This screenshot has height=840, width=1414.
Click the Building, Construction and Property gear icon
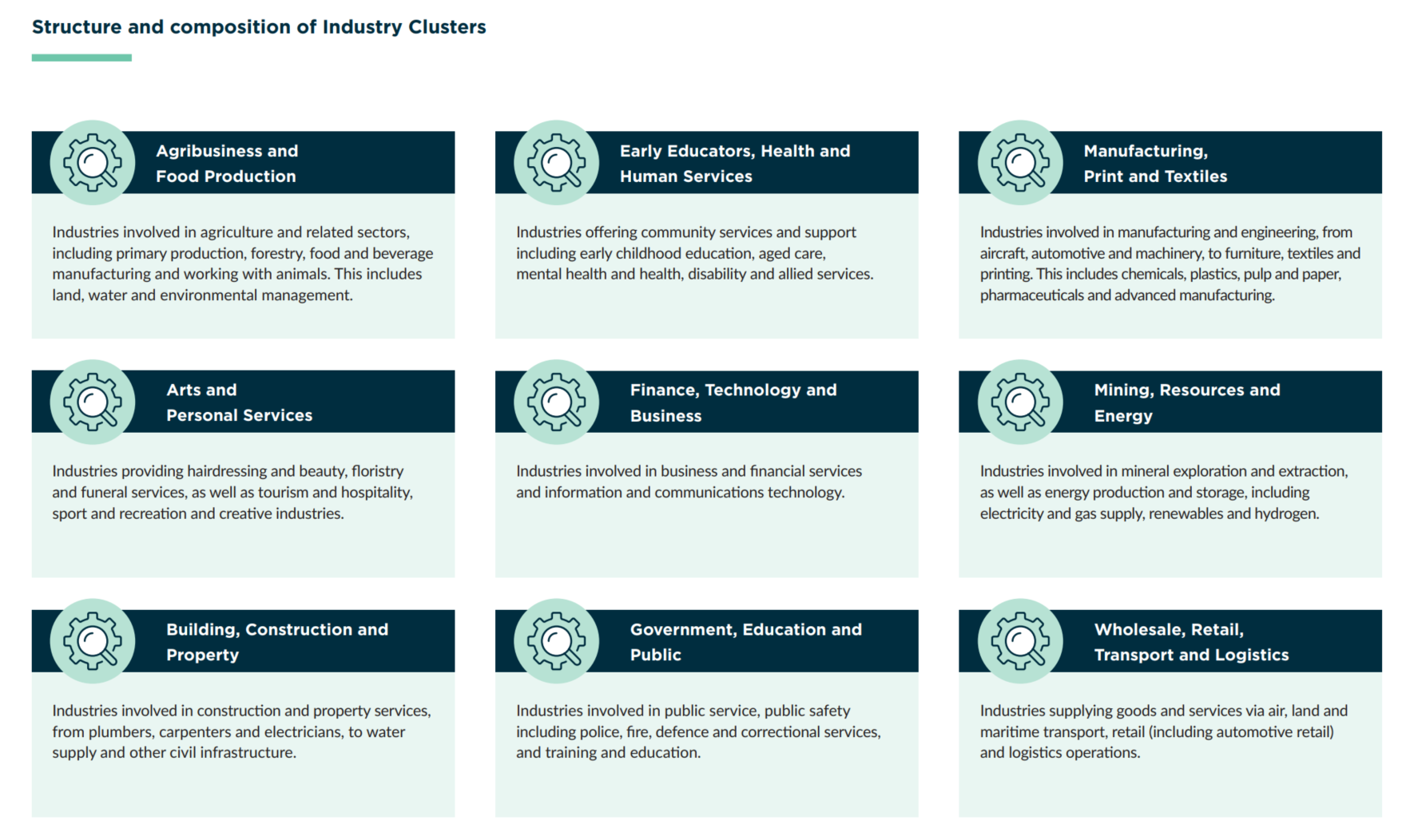93,640
